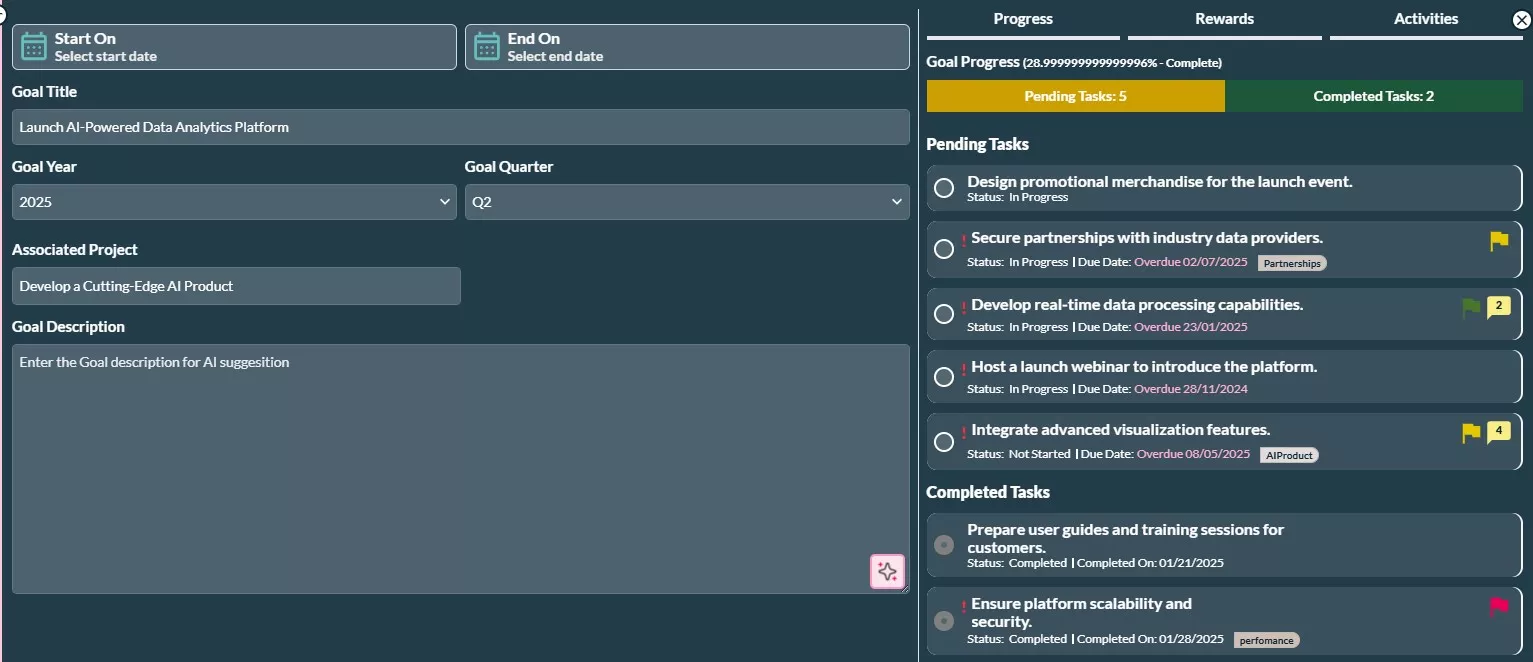Click yellow flag on Integrate advanced visualization task

click(x=1471, y=433)
